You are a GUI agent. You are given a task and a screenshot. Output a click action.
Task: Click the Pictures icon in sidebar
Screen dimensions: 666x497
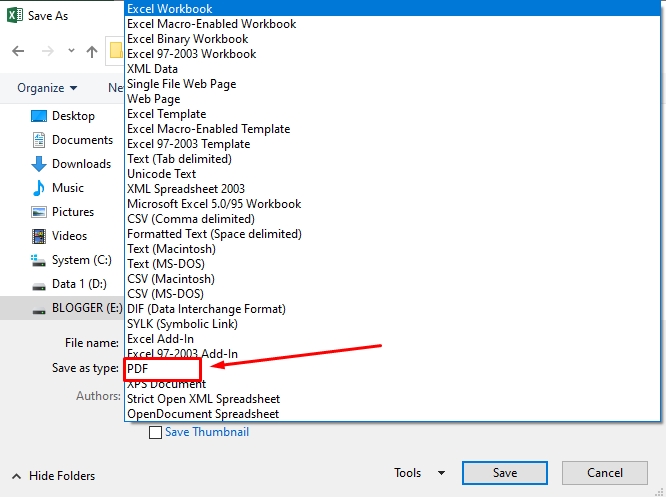[39, 212]
